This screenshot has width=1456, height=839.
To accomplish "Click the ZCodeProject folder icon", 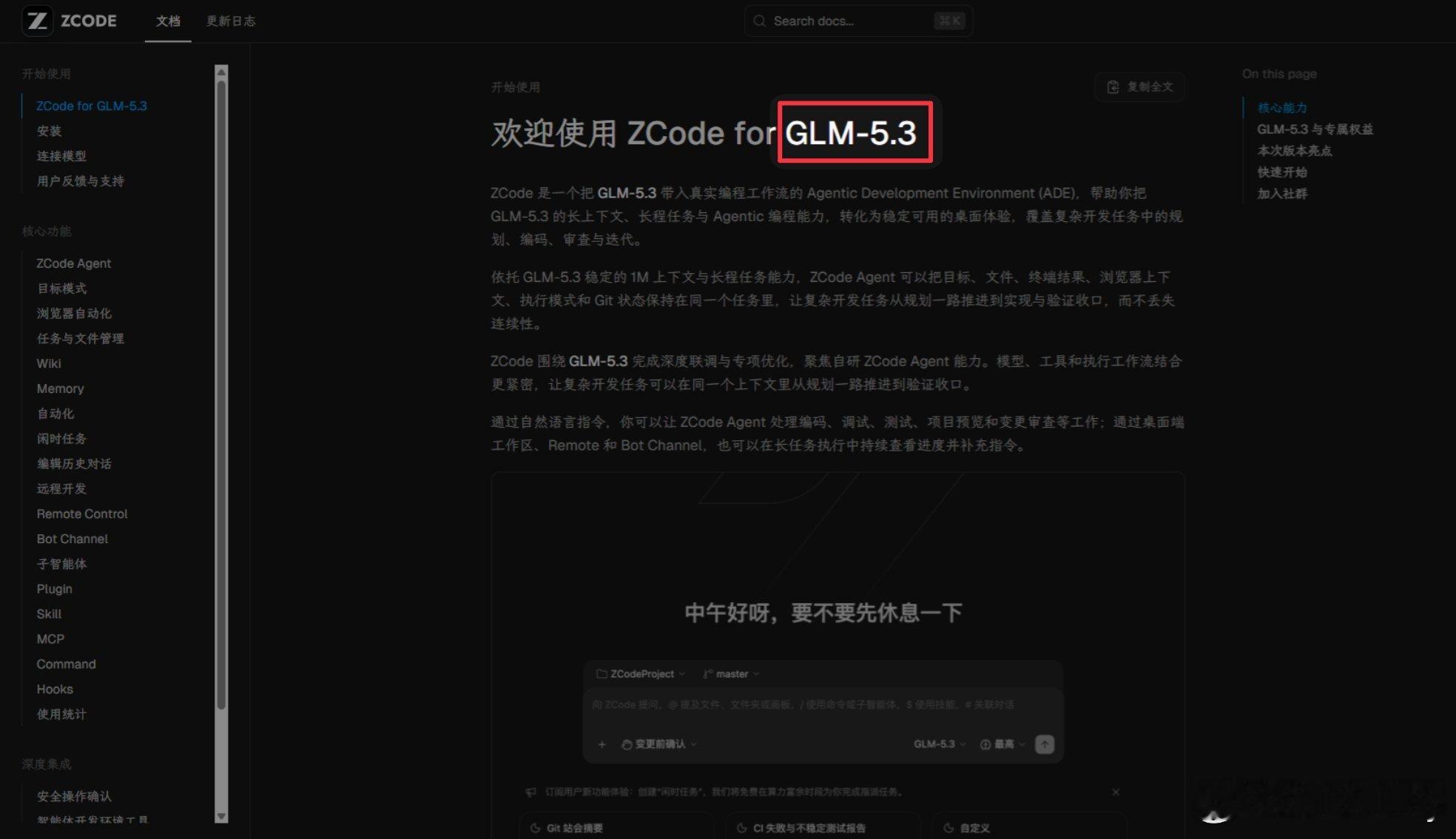I will pyautogui.click(x=601, y=674).
